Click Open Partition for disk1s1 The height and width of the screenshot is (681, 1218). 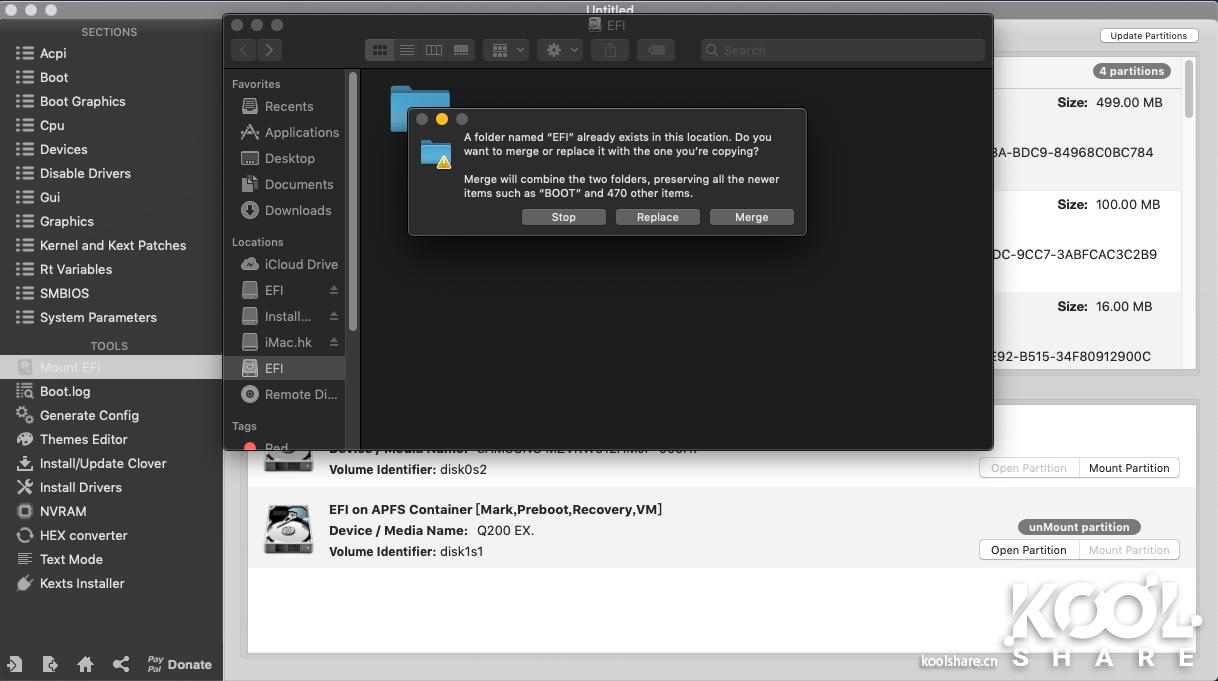(x=1028, y=550)
